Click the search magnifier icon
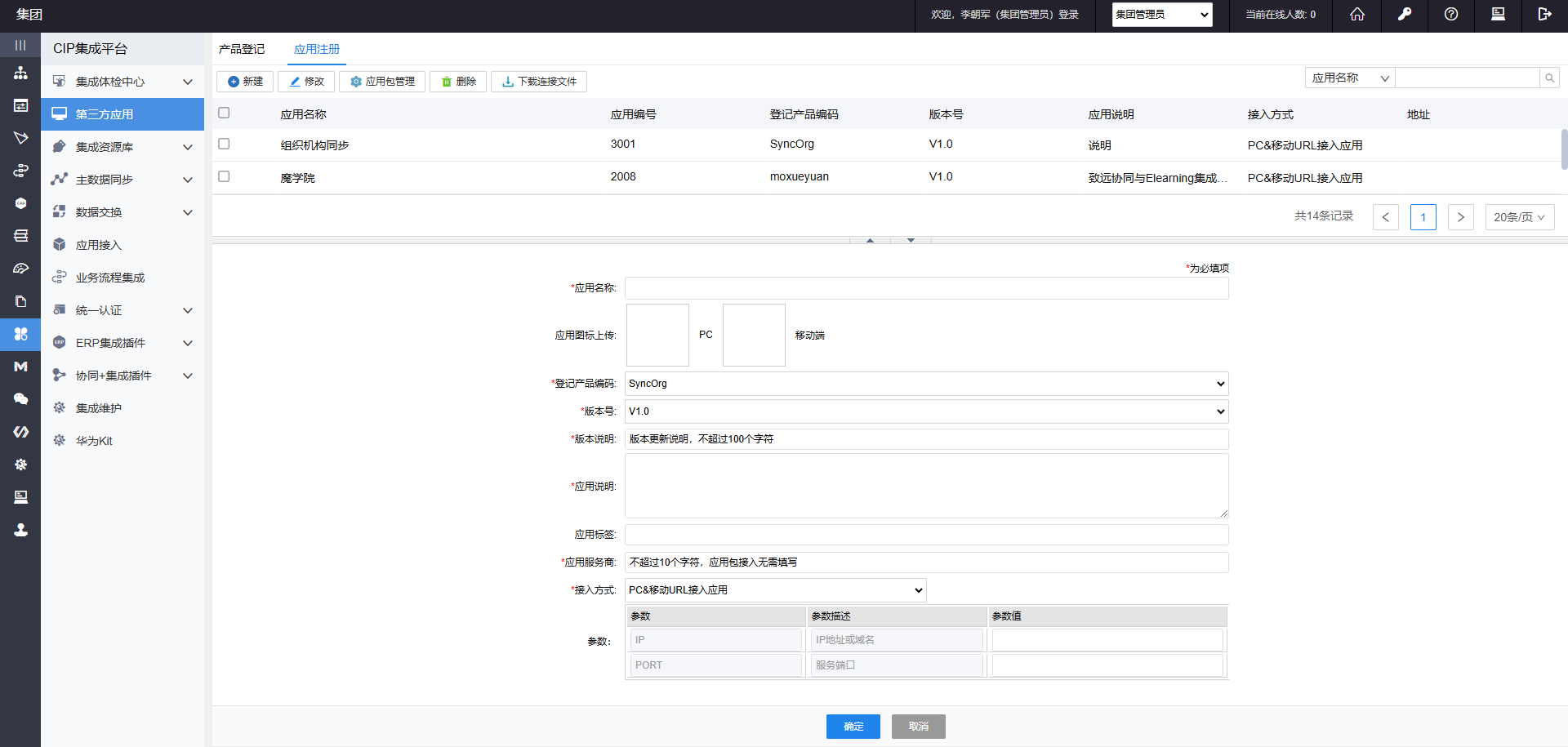The height and width of the screenshot is (747, 1568). coord(1549,78)
